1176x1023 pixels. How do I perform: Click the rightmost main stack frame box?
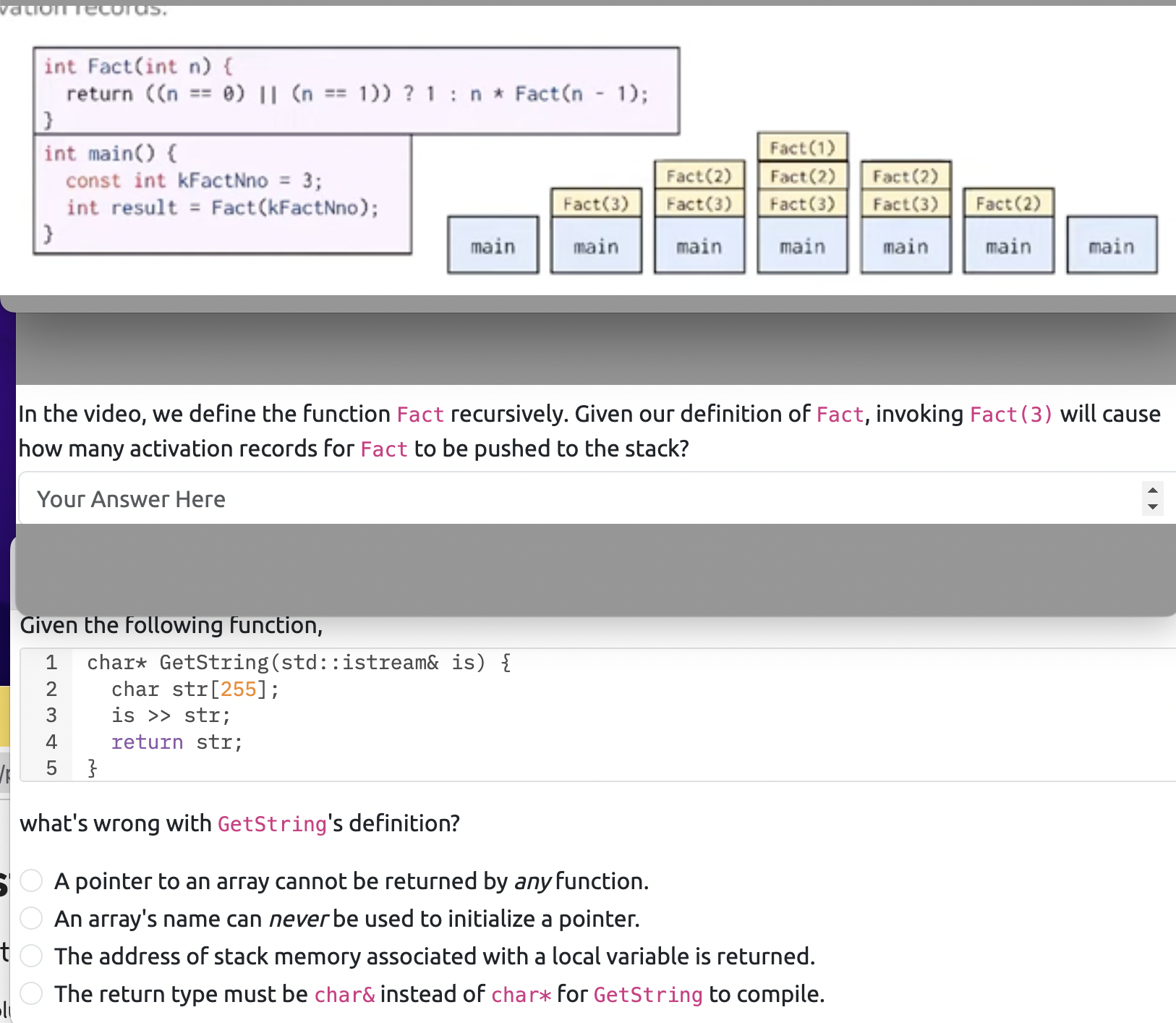coord(1111,245)
